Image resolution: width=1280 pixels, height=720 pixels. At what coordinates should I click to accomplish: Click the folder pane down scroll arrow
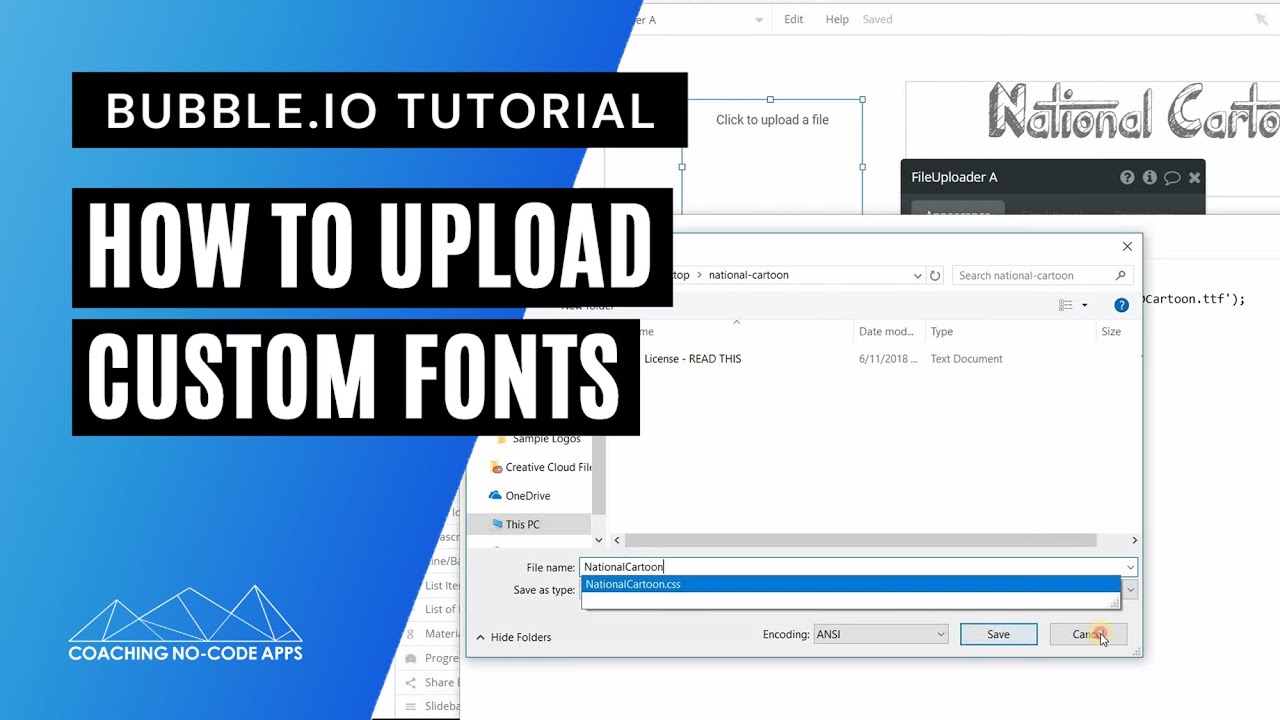pyautogui.click(x=599, y=540)
